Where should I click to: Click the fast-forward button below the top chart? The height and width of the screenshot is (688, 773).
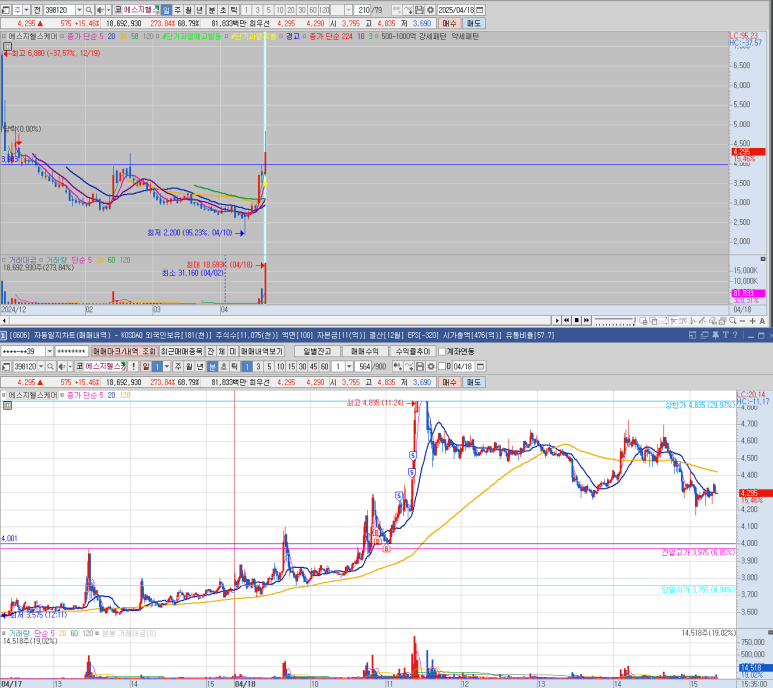(586, 320)
